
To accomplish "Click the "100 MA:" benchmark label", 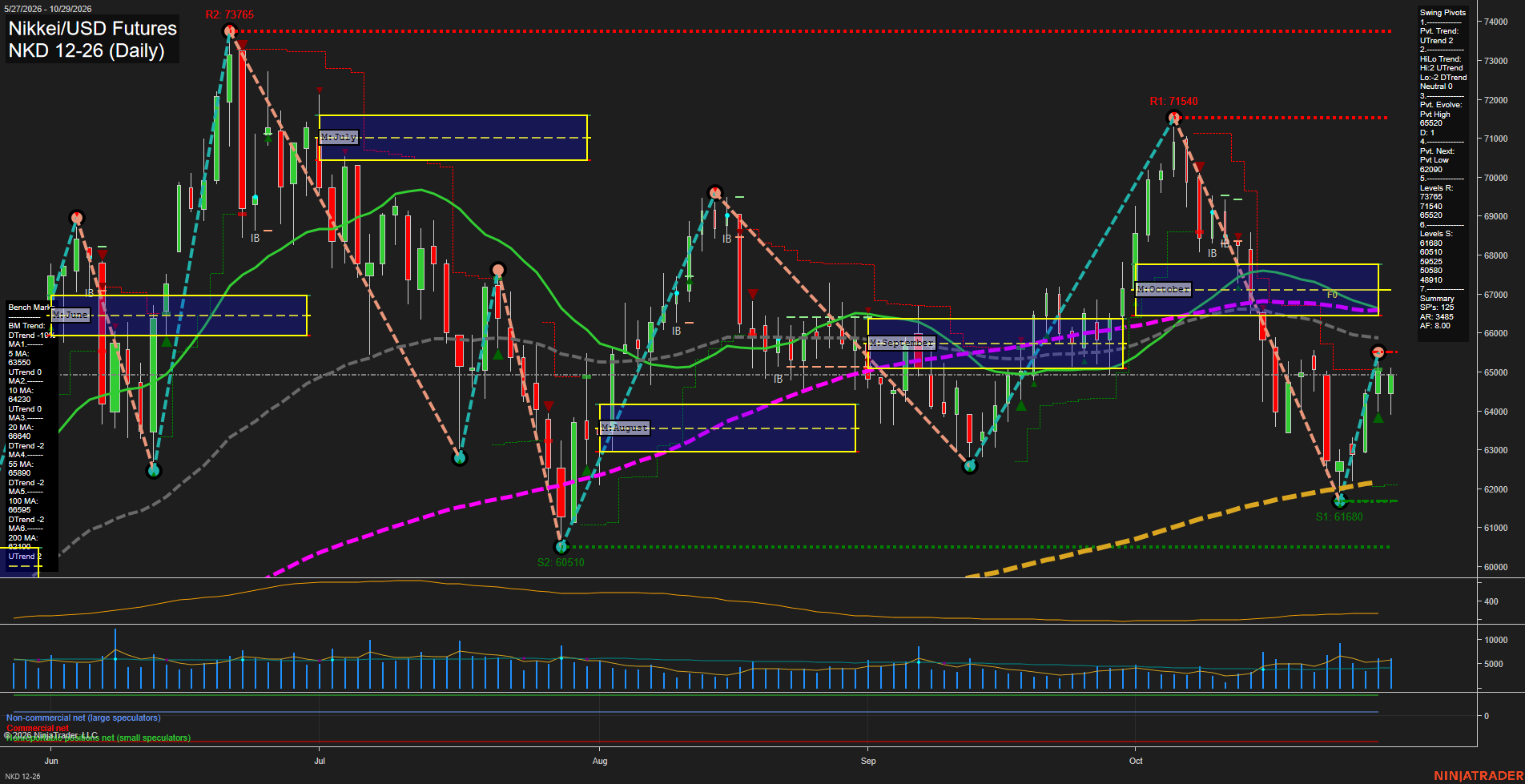I will [22, 501].
